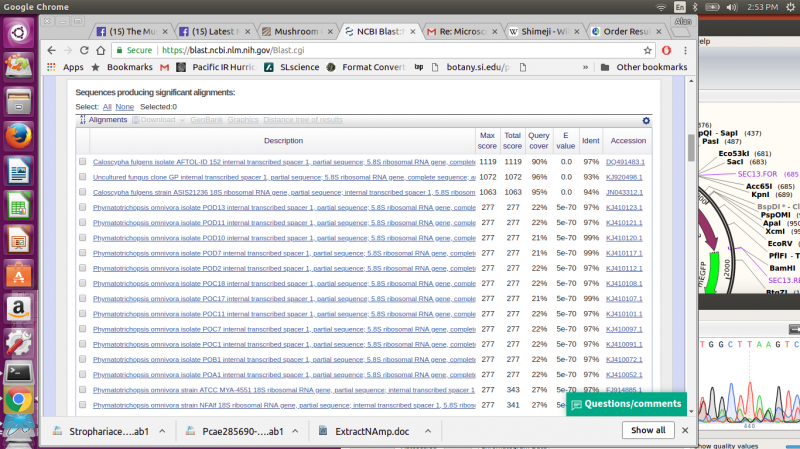Expand the Alignments section header
This screenshot has height=449, width=800.
(x=104, y=120)
